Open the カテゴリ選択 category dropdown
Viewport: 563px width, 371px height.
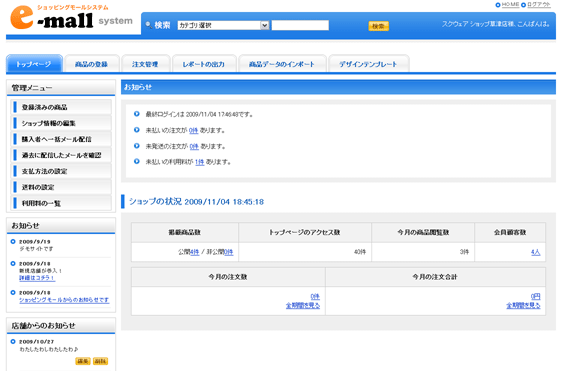(223, 25)
